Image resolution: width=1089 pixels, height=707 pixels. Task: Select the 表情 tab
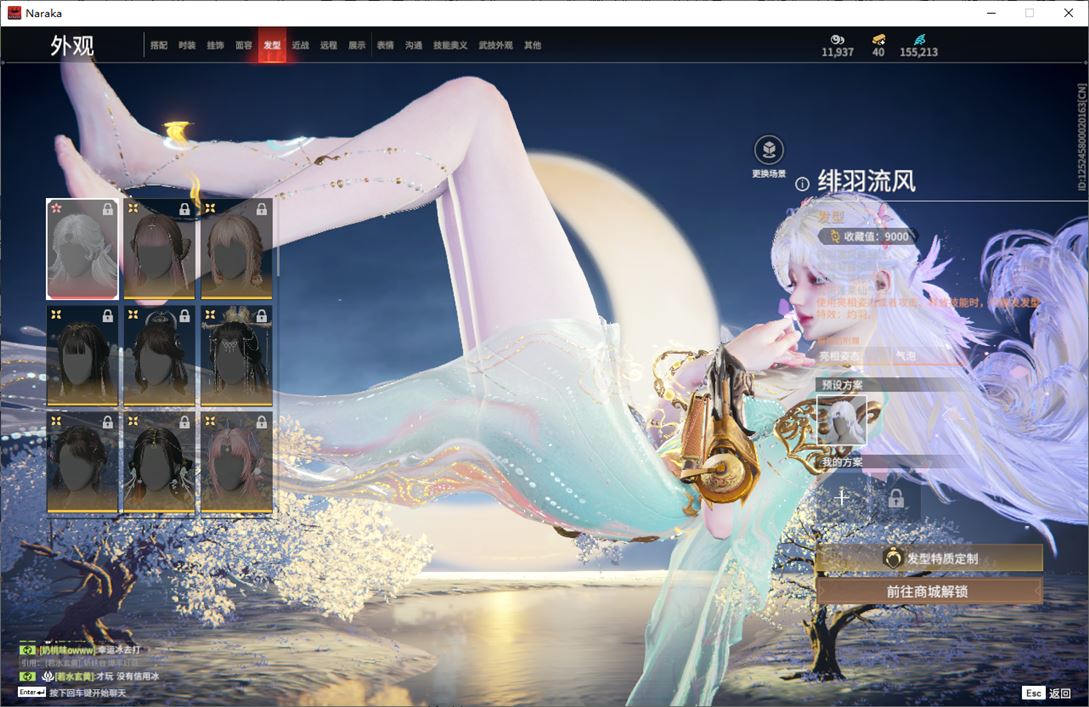tap(385, 45)
